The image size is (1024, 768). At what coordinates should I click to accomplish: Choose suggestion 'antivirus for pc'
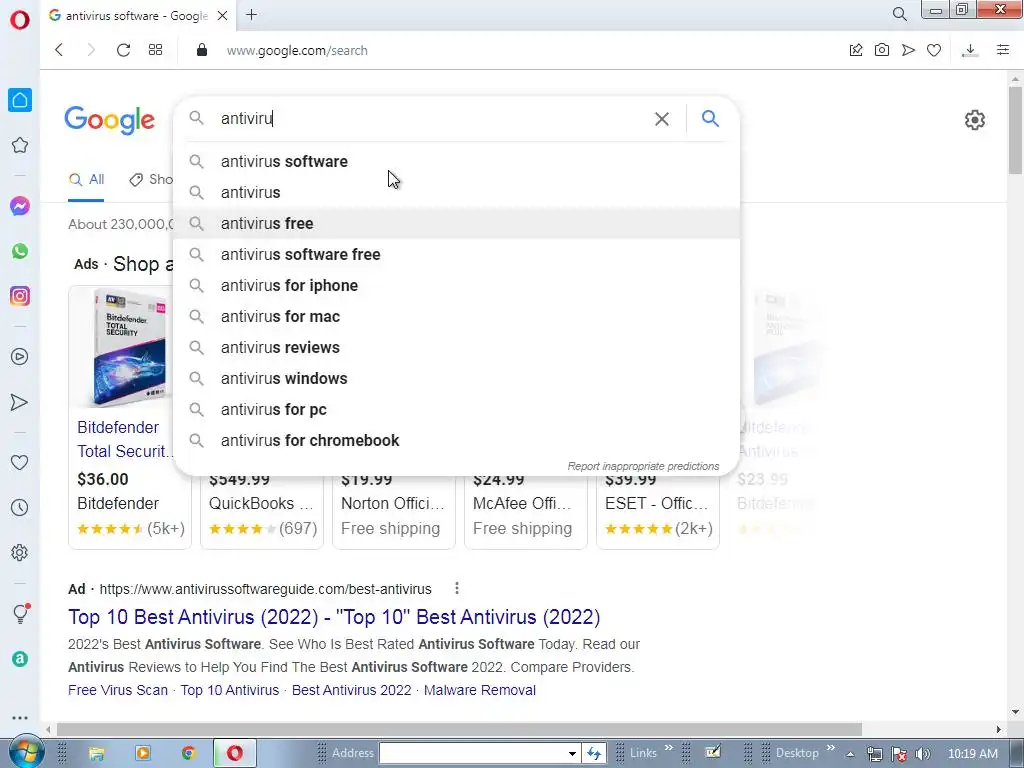point(456,409)
